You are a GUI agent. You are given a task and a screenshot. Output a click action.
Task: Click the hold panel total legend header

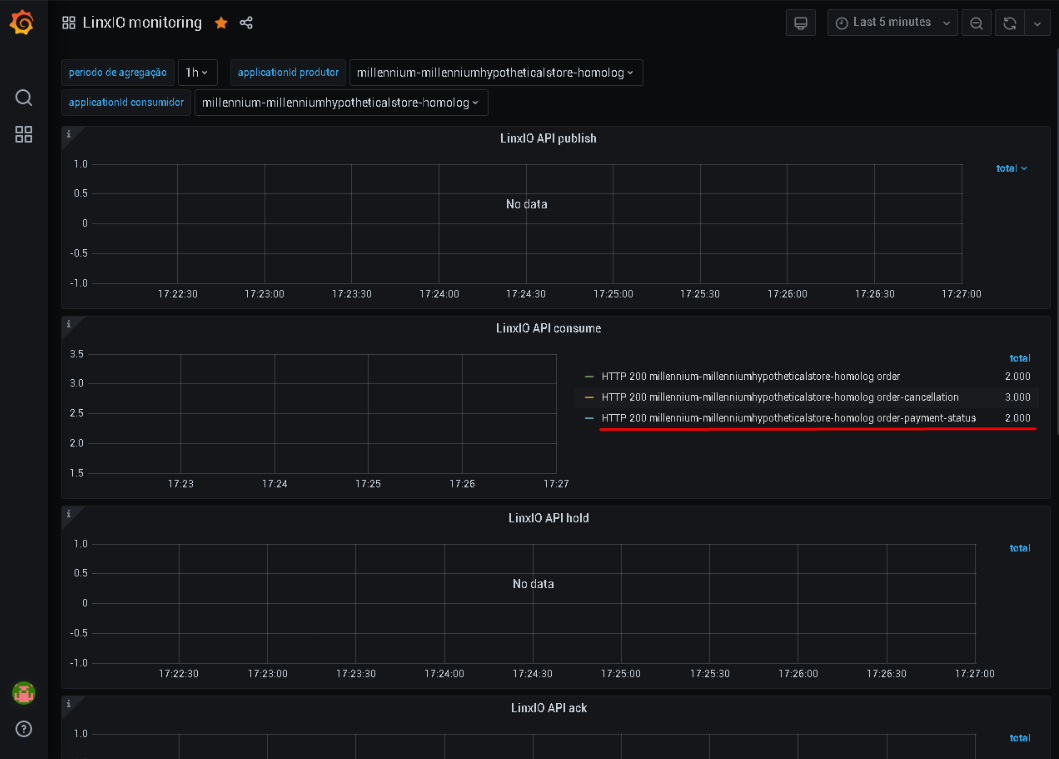(1020, 548)
